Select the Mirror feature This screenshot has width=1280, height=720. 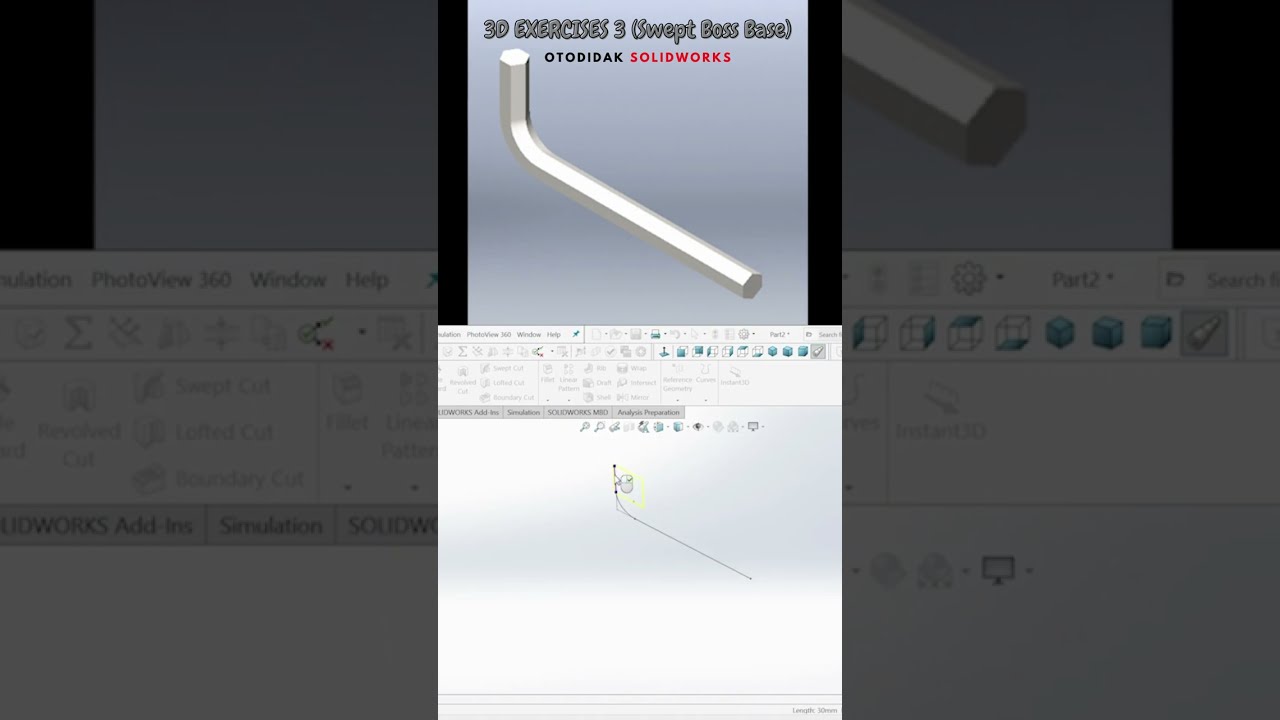click(632, 397)
